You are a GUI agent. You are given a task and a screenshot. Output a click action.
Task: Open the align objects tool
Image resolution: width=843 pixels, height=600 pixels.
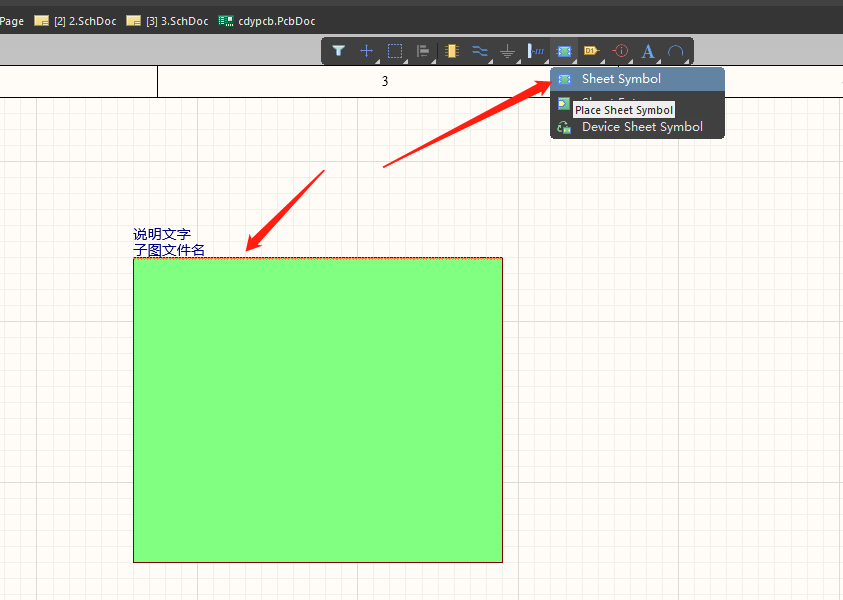(423, 51)
